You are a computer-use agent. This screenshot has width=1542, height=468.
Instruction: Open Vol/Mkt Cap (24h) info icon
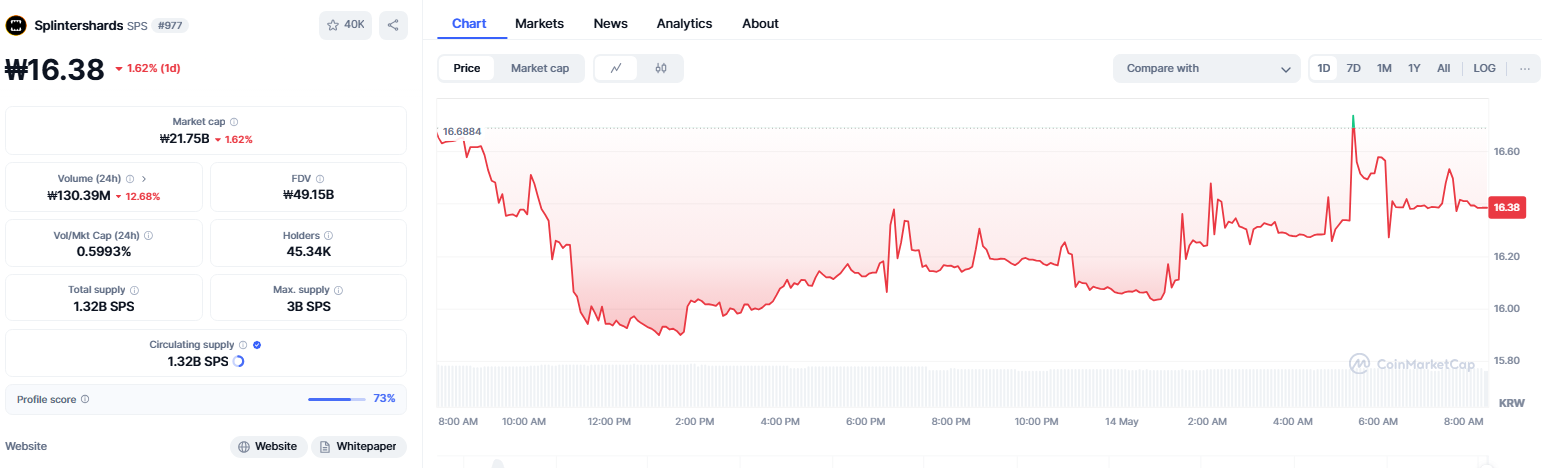coord(149,235)
